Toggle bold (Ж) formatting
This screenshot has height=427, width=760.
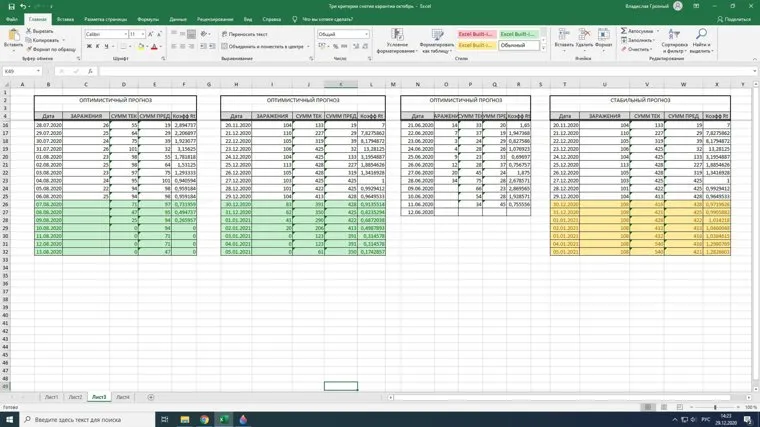(x=88, y=47)
